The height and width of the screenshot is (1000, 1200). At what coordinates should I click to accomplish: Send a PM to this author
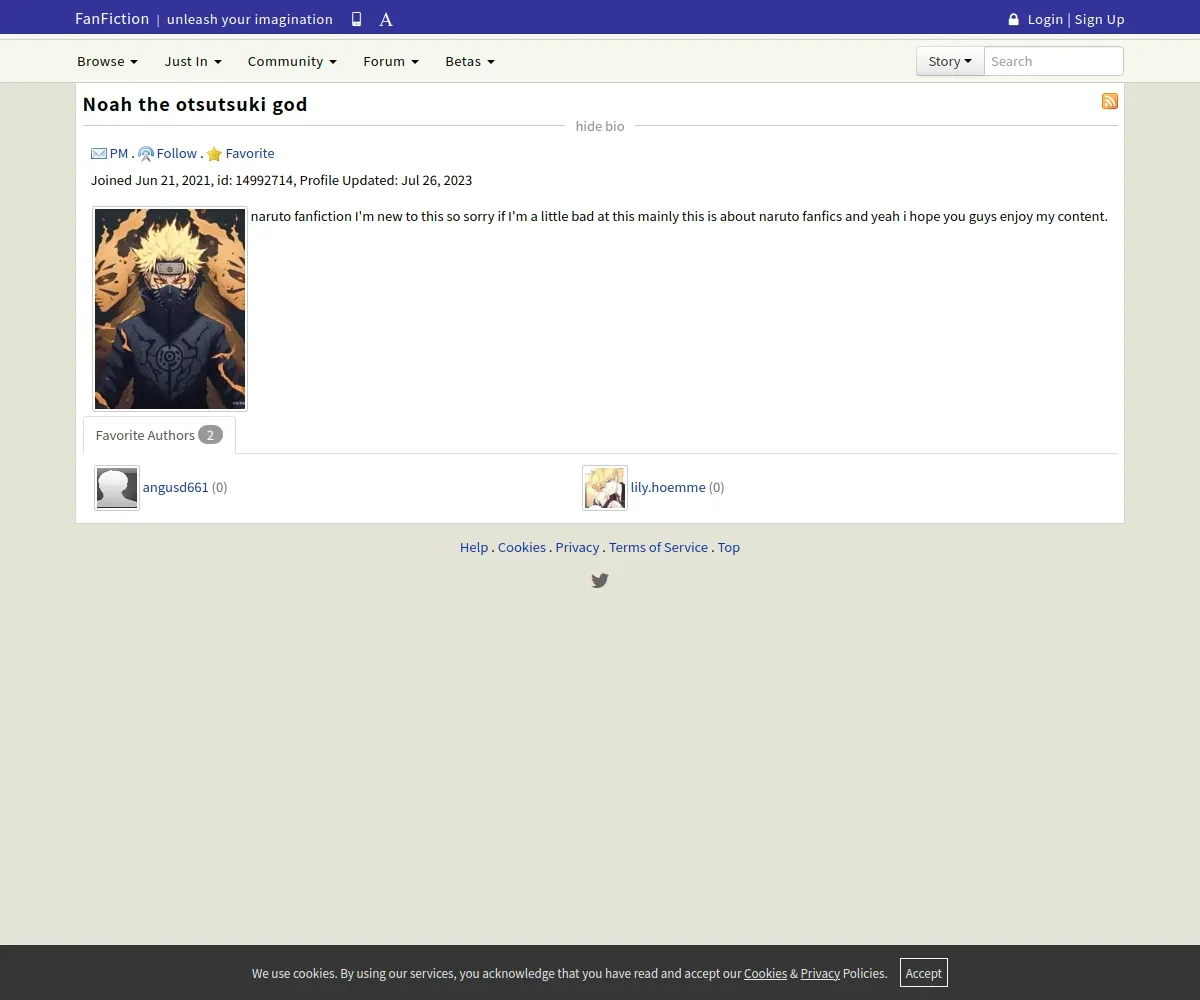[x=119, y=153]
